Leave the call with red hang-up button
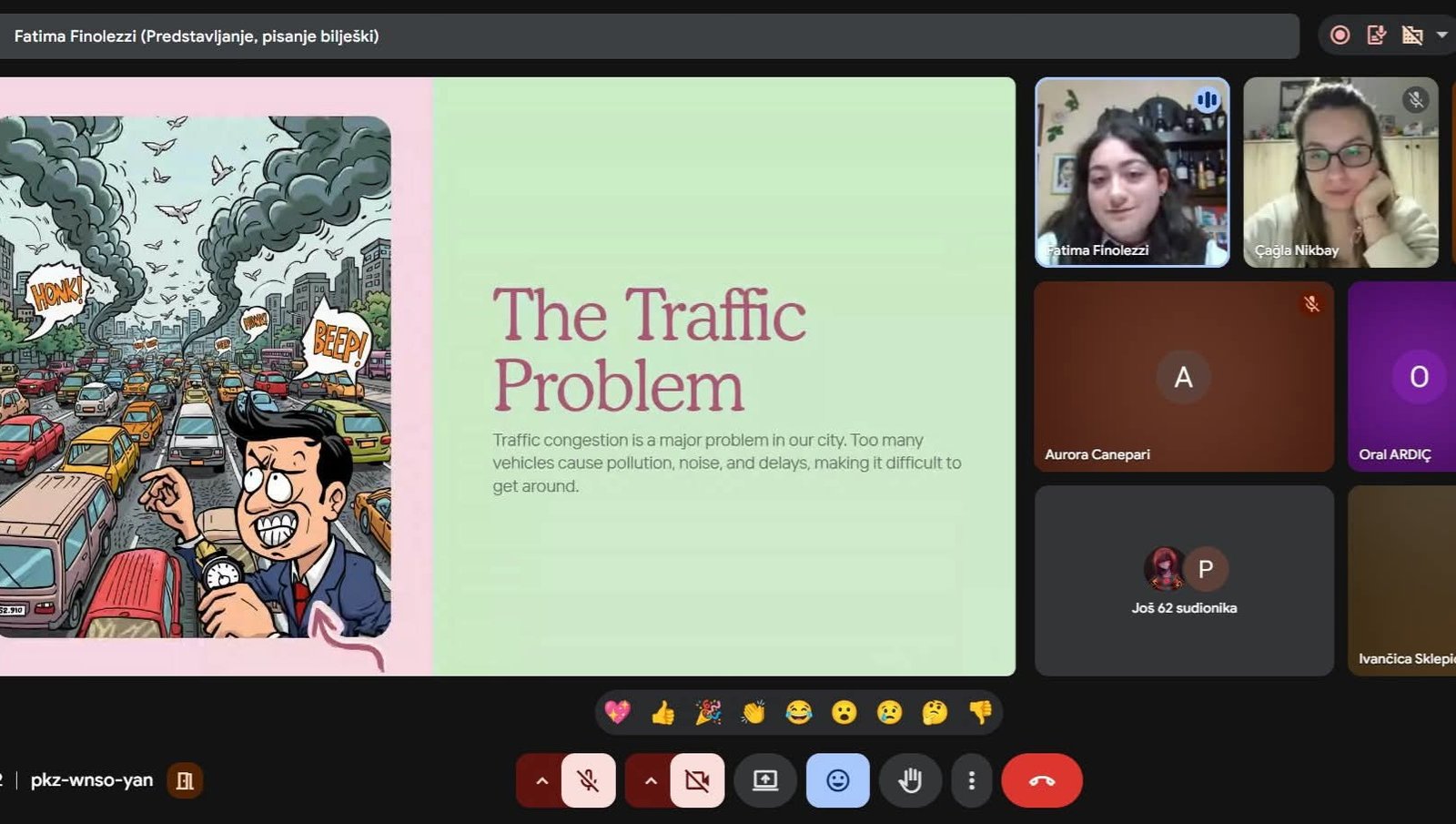The height and width of the screenshot is (824, 1456). (1042, 780)
